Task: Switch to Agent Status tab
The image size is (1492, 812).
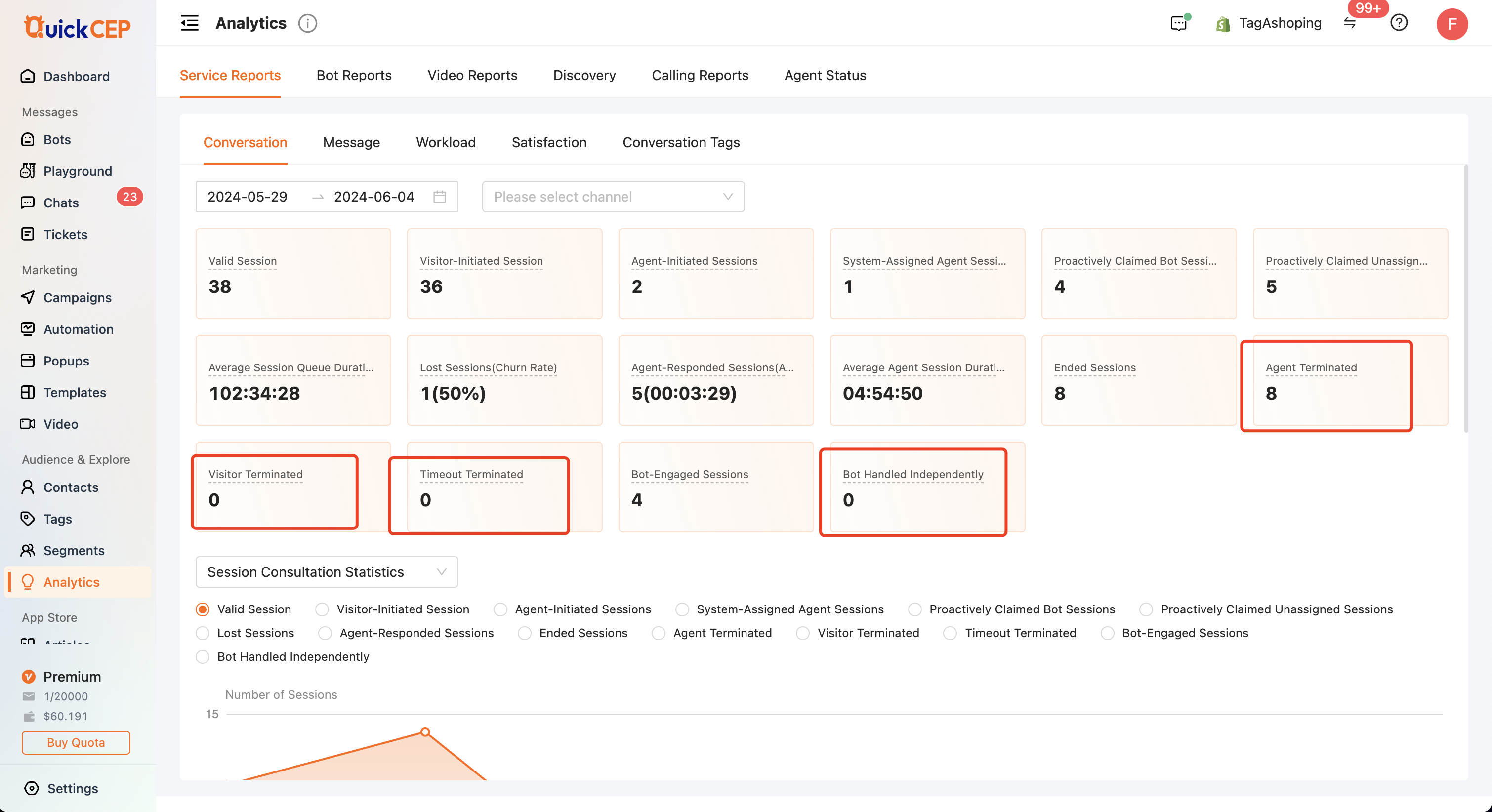Action: pos(825,75)
